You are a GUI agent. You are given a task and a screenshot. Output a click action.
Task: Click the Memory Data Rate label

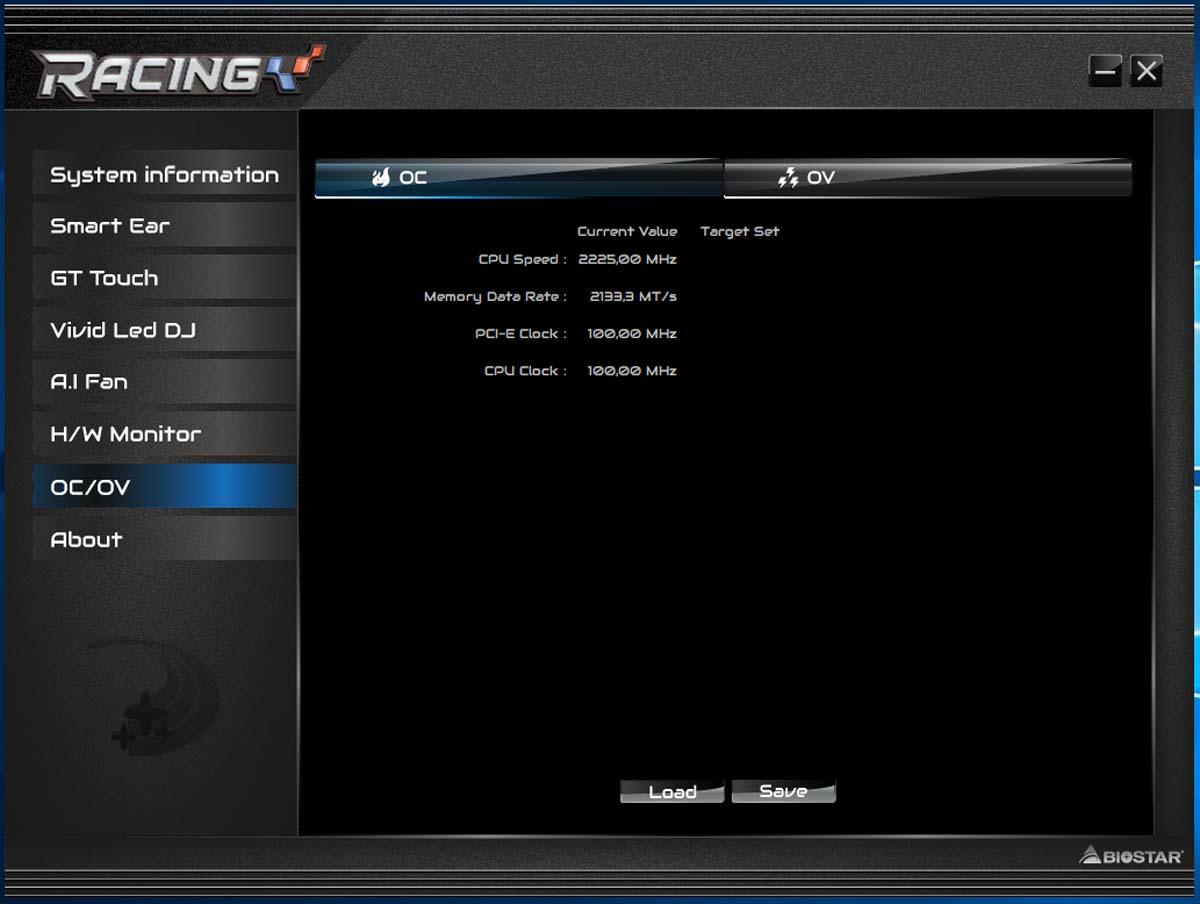click(495, 296)
